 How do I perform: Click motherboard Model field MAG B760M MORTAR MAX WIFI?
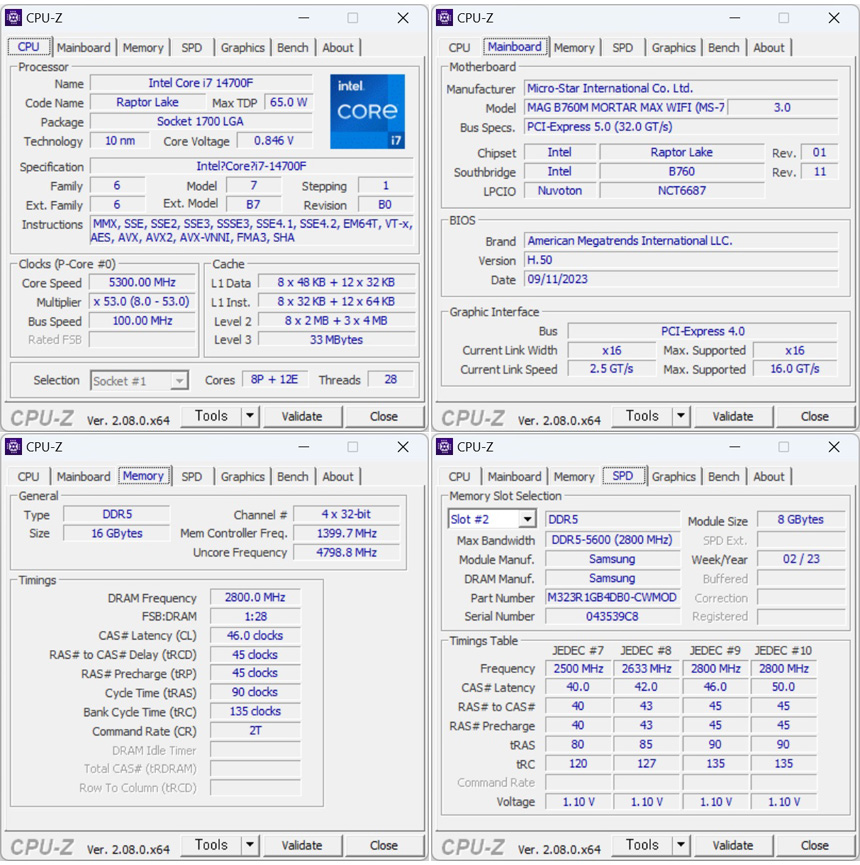pyautogui.click(x=626, y=107)
